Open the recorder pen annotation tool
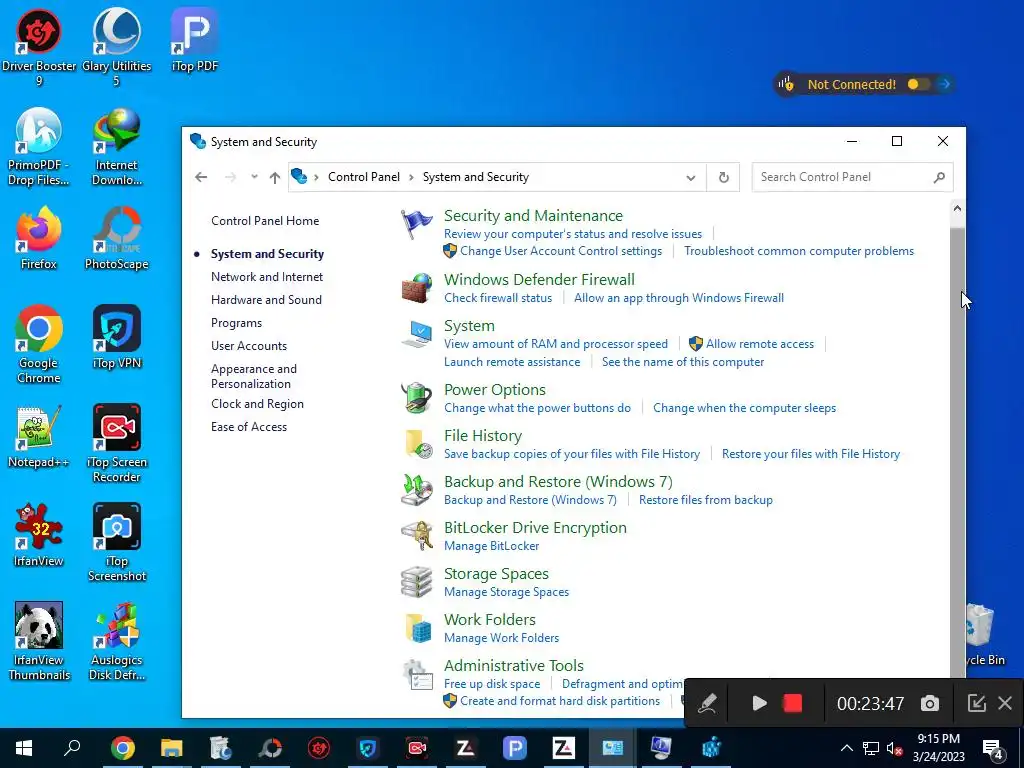 point(707,703)
